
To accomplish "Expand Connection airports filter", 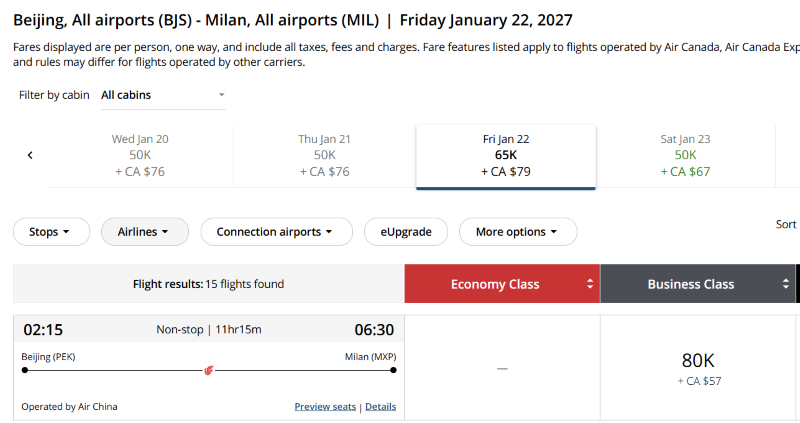I will coord(276,232).
